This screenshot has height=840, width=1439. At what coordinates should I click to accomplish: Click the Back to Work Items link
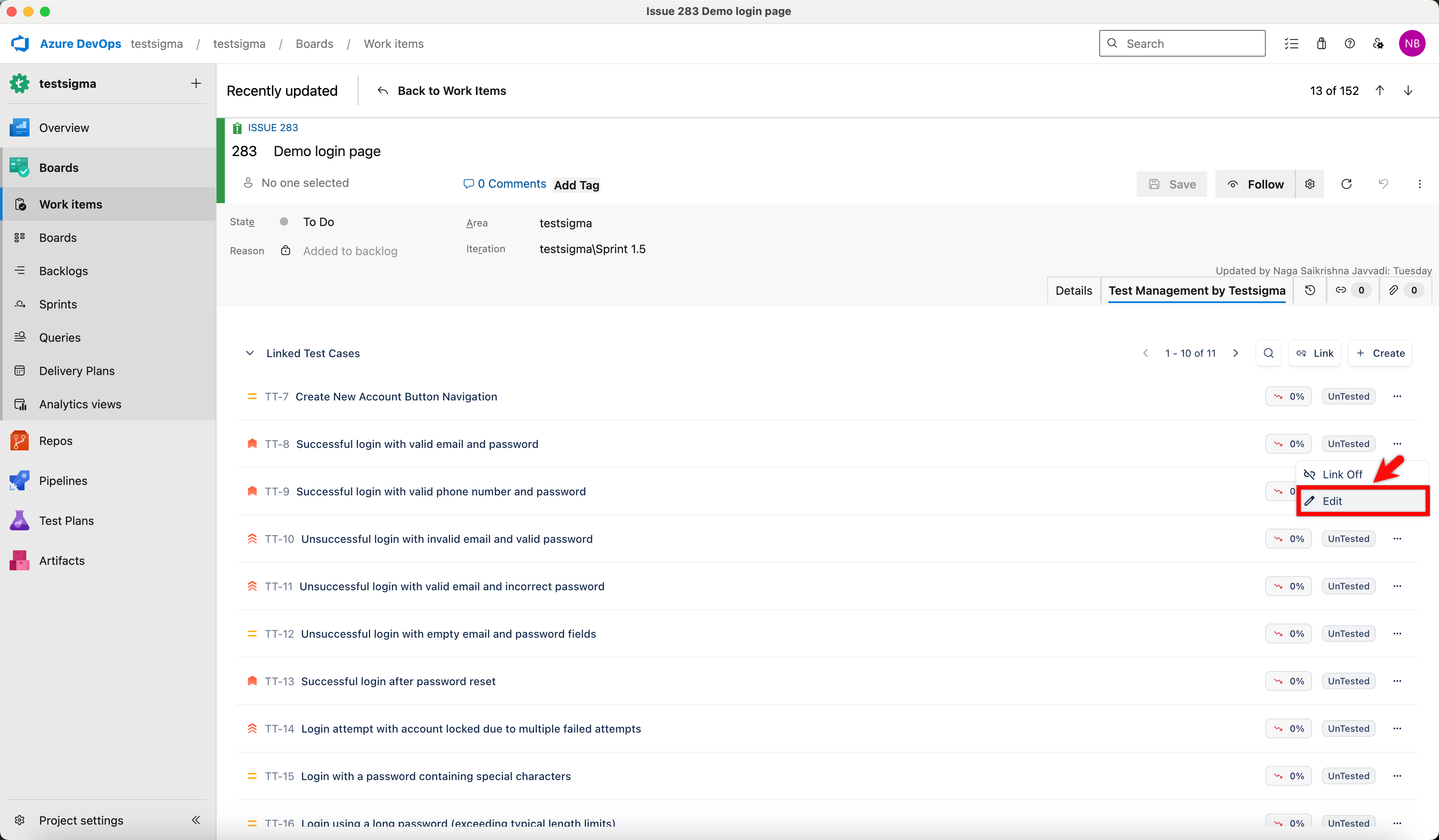451,90
